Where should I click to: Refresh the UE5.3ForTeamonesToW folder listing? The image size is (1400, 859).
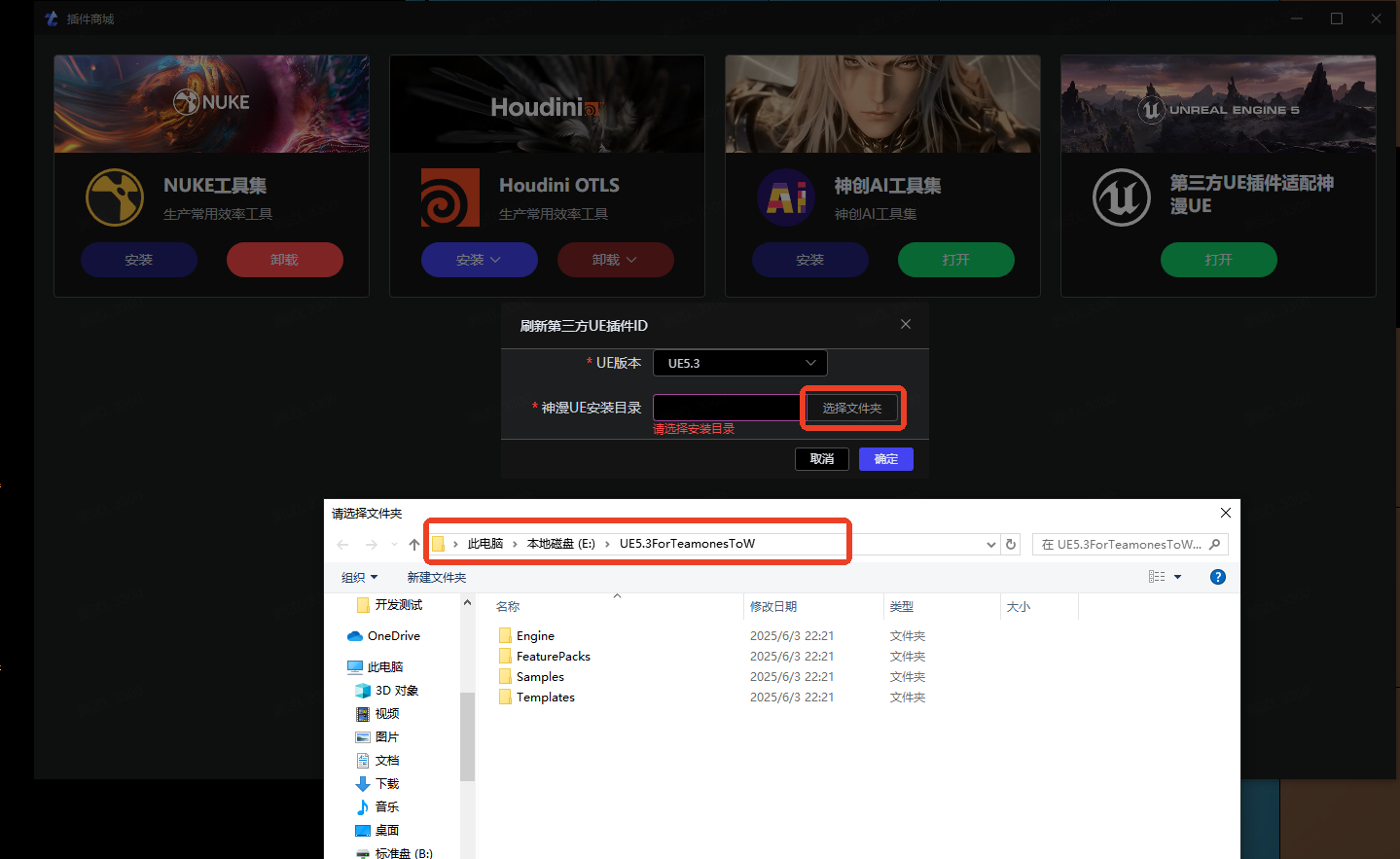[x=1011, y=545]
